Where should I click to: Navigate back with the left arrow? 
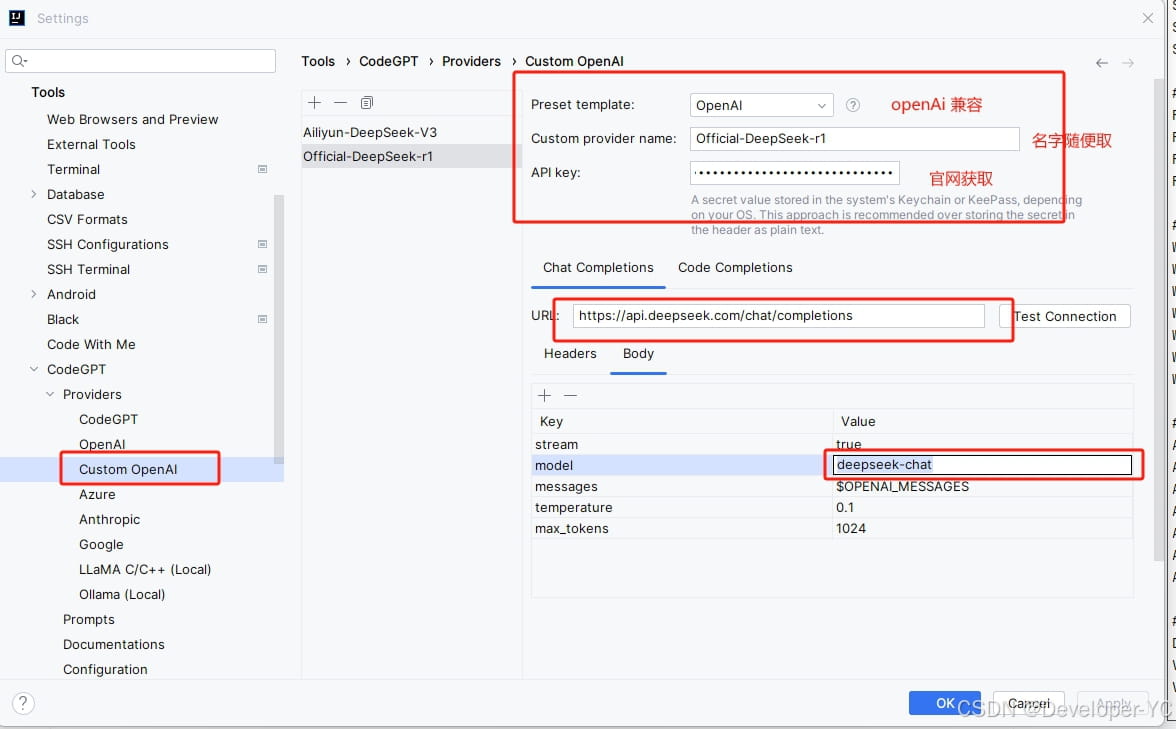tap(1101, 63)
